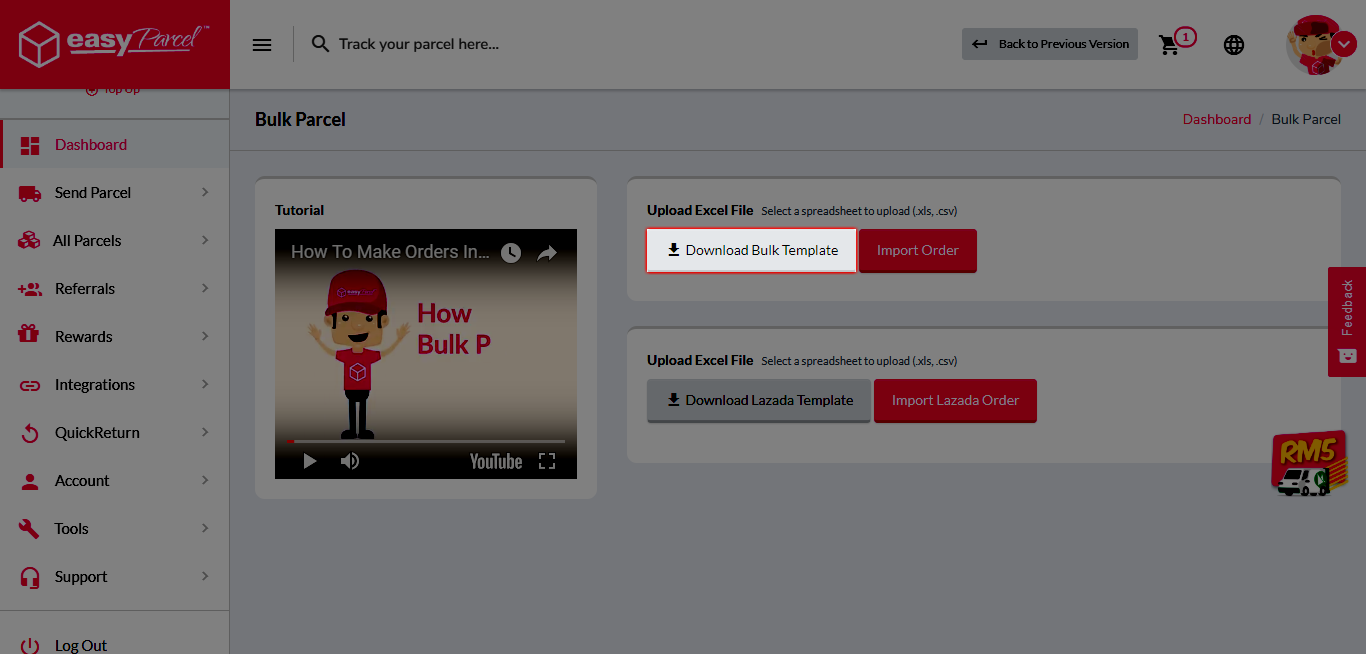1366x654 pixels.
Task: Click Import Lazada Order button
Action: 955,400
